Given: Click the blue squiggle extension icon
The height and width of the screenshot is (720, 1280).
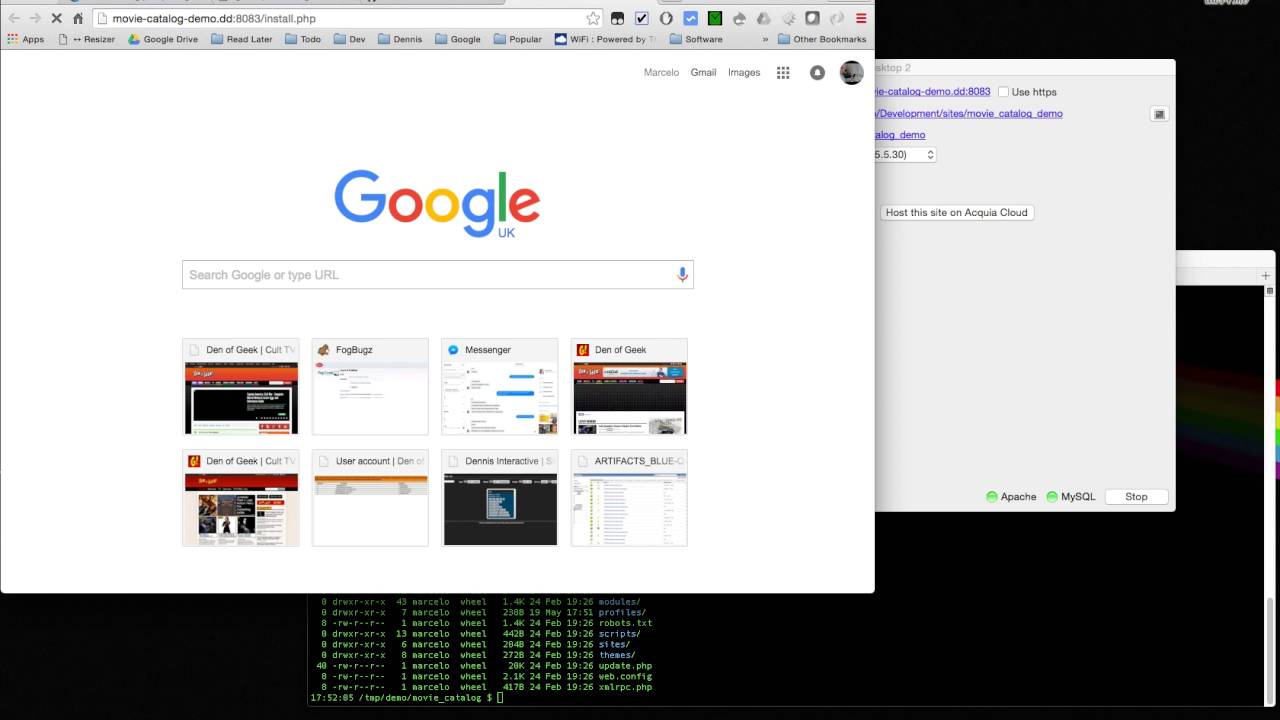Looking at the screenshot, I should (x=691, y=18).
